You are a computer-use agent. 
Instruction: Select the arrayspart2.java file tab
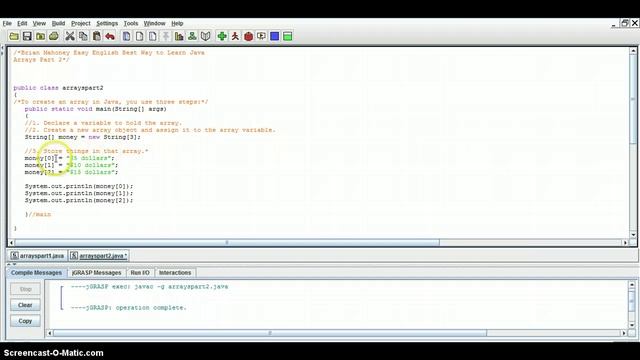(x=98, y=256)
